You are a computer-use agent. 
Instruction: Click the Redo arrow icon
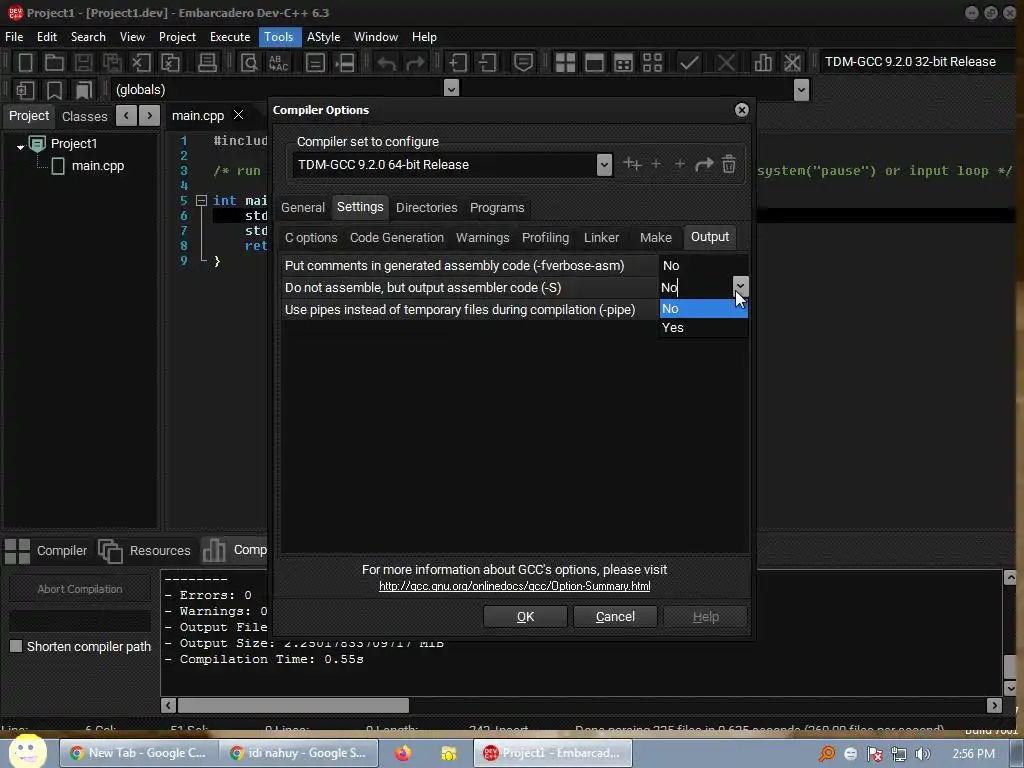coord(415,63)
